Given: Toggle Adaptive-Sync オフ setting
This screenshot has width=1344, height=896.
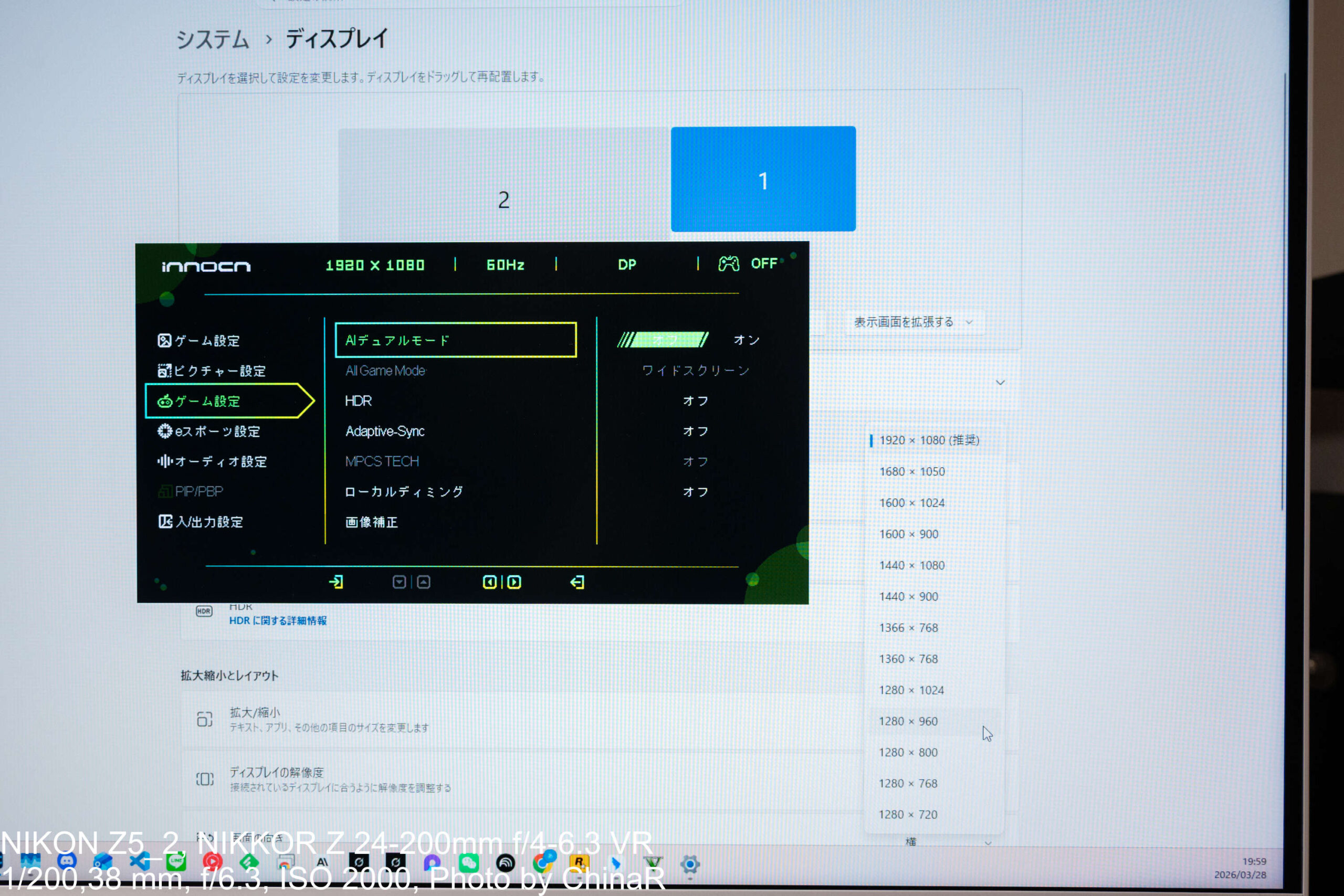Looking at the screenshot, I should pyautogui.click(x=696, y=431).
